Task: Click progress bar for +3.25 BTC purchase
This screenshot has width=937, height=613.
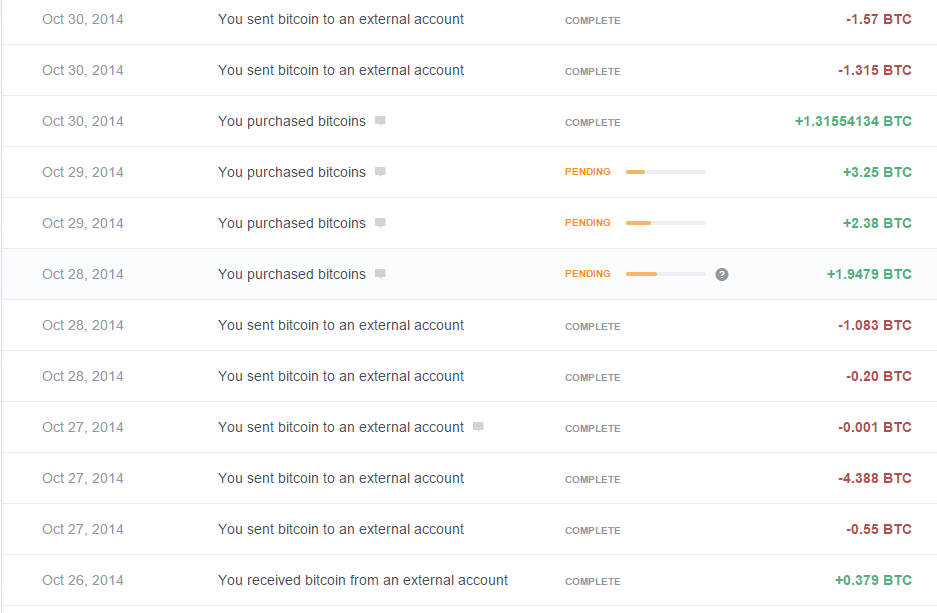Action: (x=665, y=172)
